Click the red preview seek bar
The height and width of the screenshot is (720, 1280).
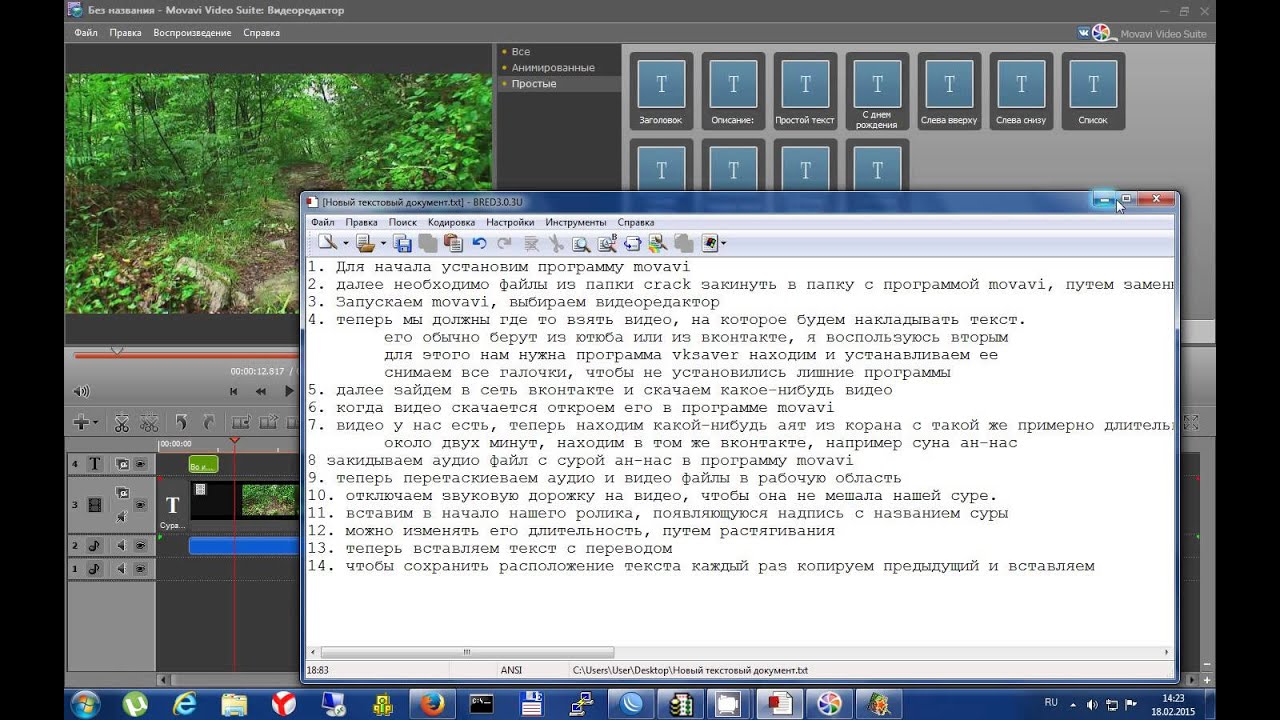click(185, 354)
